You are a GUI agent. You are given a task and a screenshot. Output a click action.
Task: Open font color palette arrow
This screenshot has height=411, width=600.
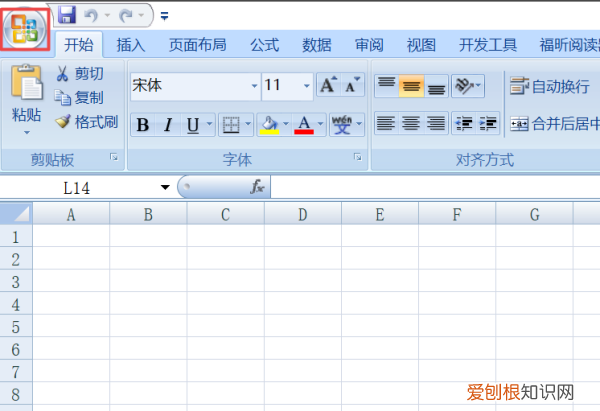[x=321, y=124]
